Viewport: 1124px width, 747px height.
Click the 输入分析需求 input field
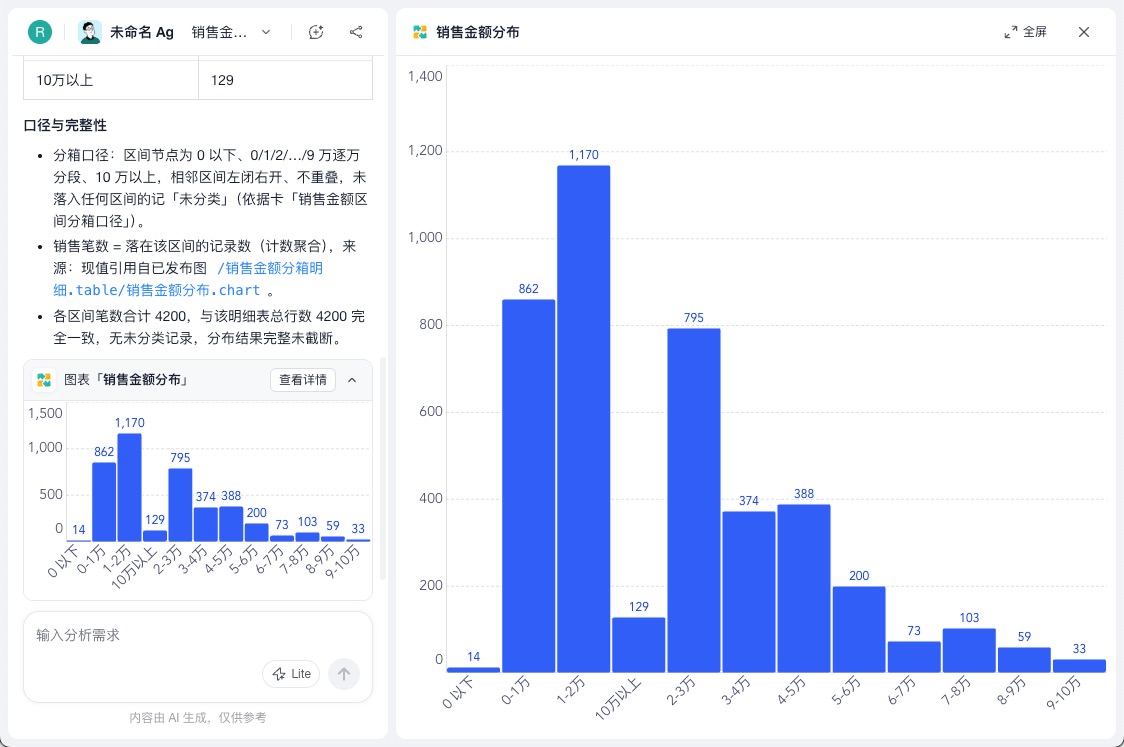tap(198, 635)
